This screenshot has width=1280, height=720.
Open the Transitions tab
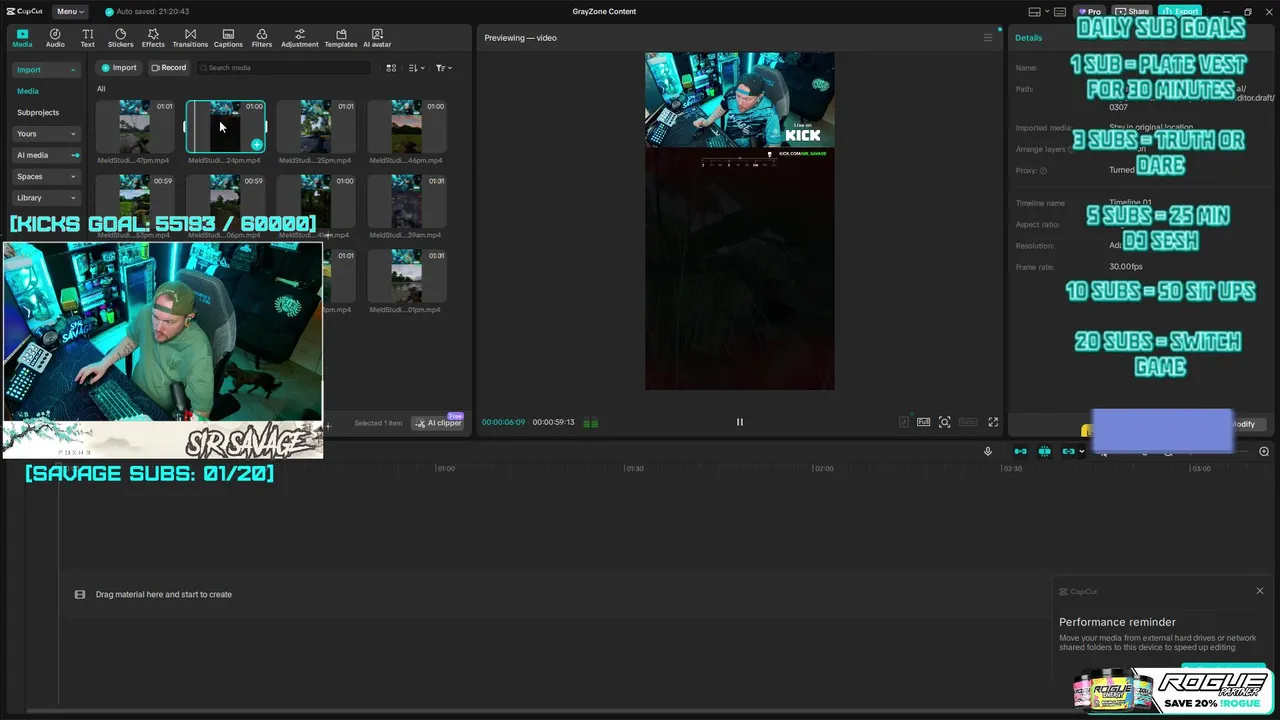pyautogui.click(x=190, y=38)
